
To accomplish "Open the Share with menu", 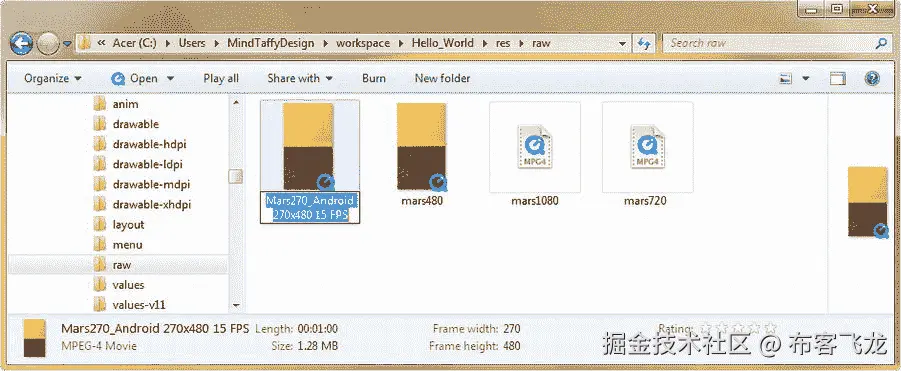I will point(300,79).
